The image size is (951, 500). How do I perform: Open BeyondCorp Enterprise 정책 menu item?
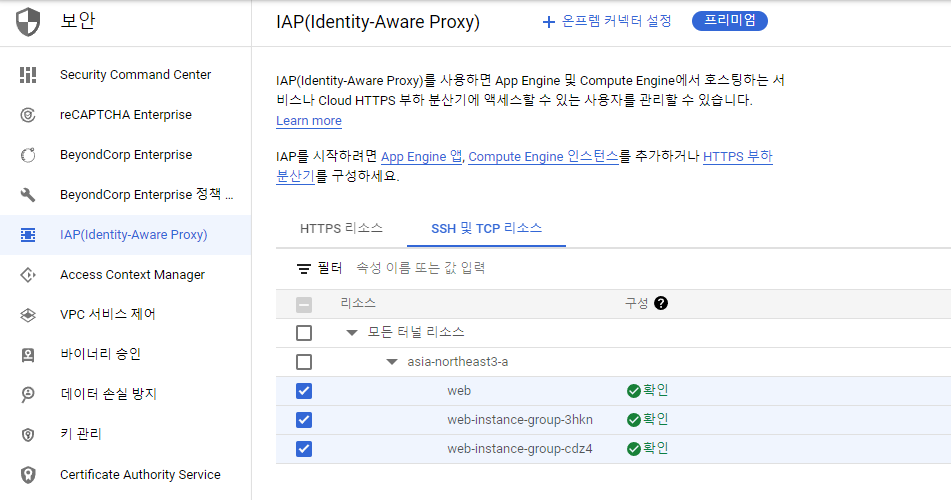click(x=126, y=195)
